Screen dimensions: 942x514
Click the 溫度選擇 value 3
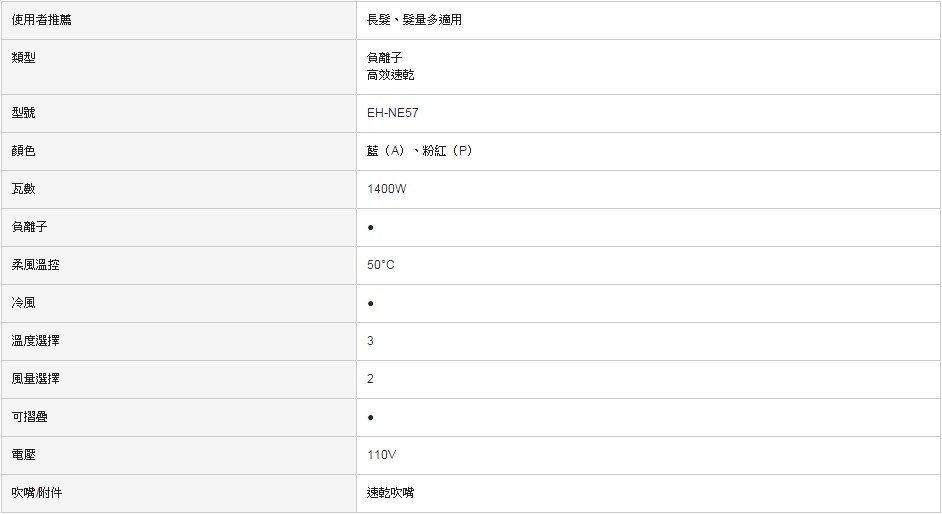(370, 341)
